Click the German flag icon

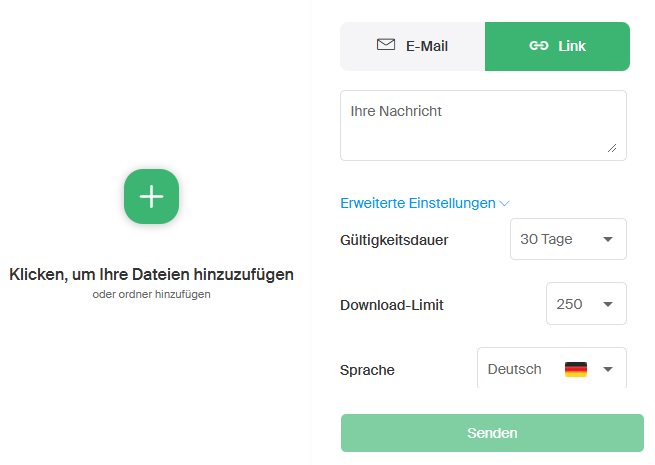point(575,369)
